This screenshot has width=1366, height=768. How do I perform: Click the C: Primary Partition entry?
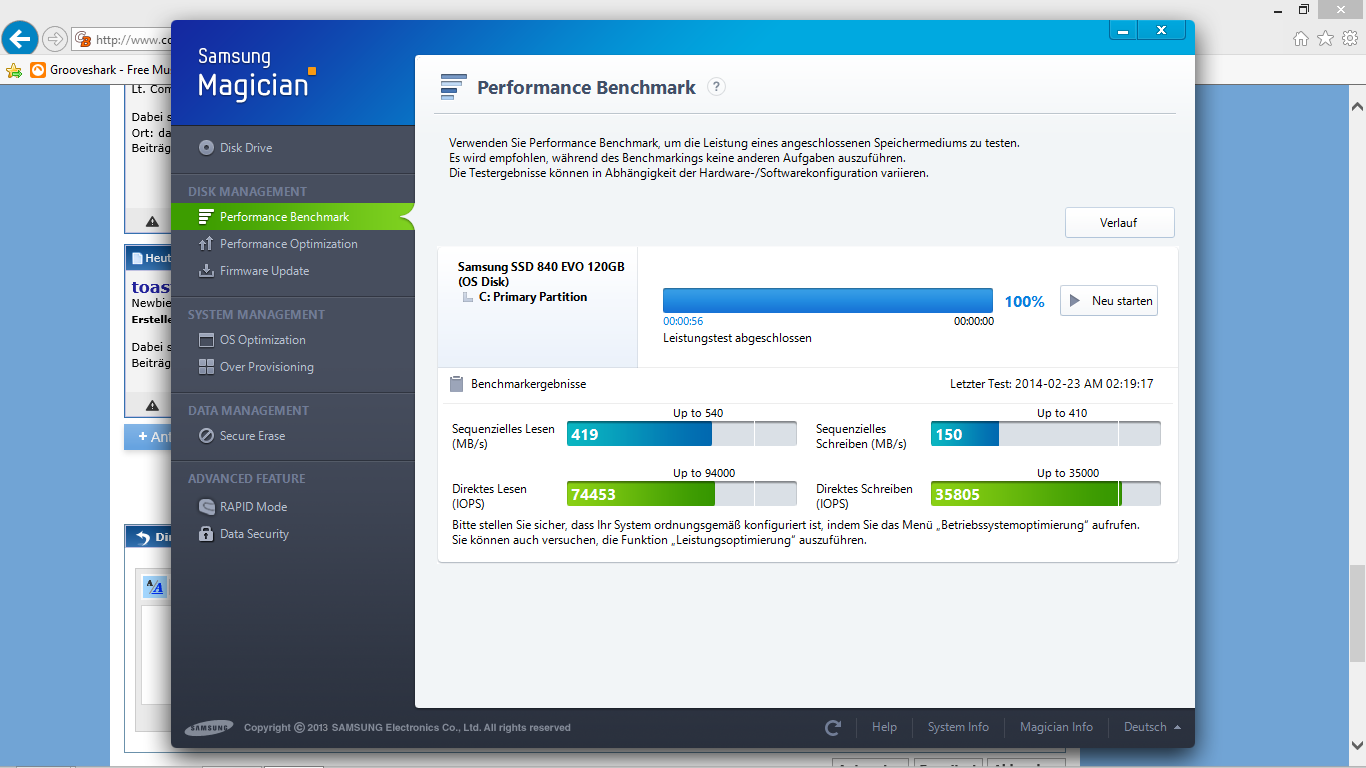click(533, 297)
